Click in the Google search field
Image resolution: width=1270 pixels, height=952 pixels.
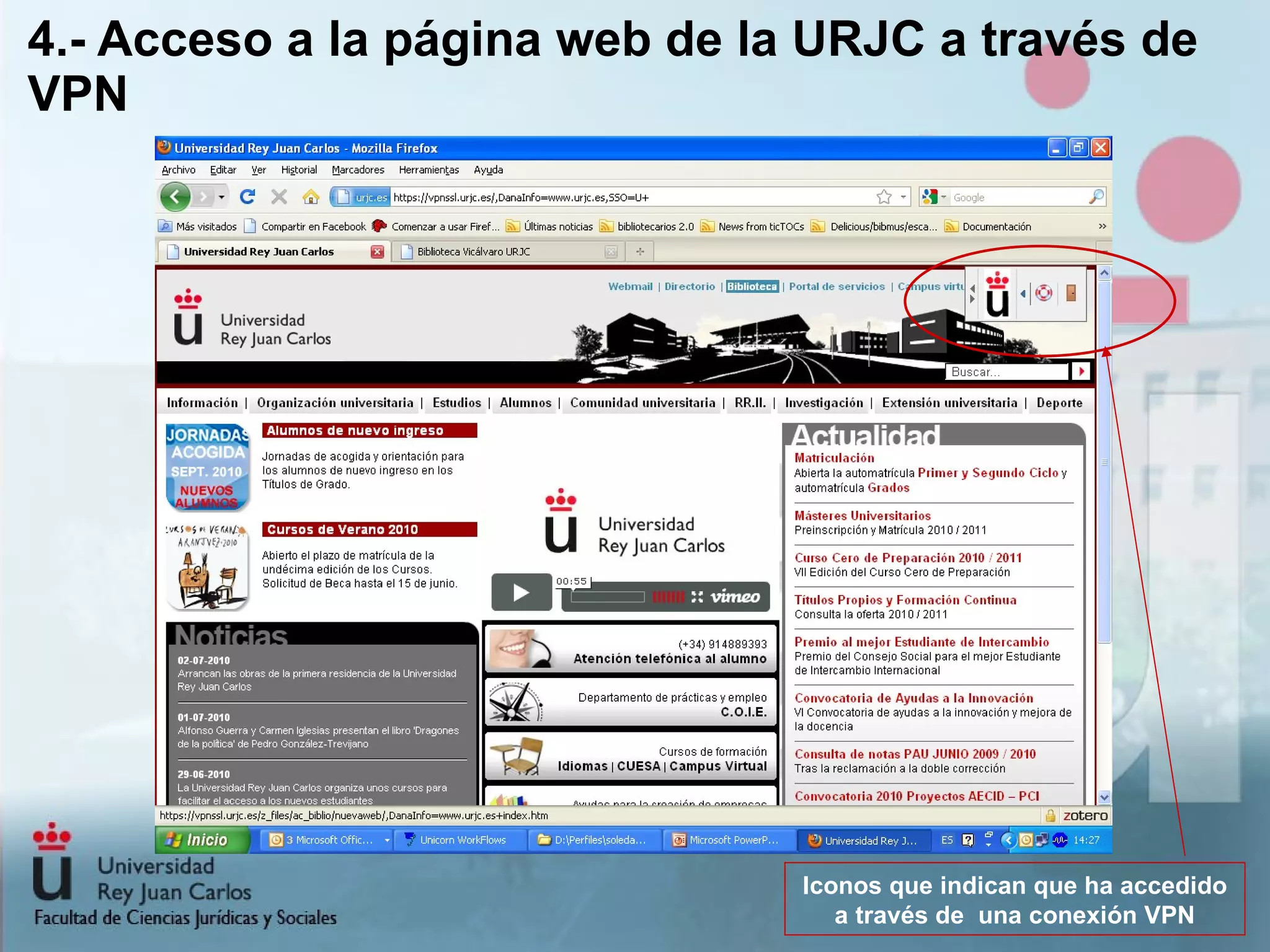(x=1019, y=197)
